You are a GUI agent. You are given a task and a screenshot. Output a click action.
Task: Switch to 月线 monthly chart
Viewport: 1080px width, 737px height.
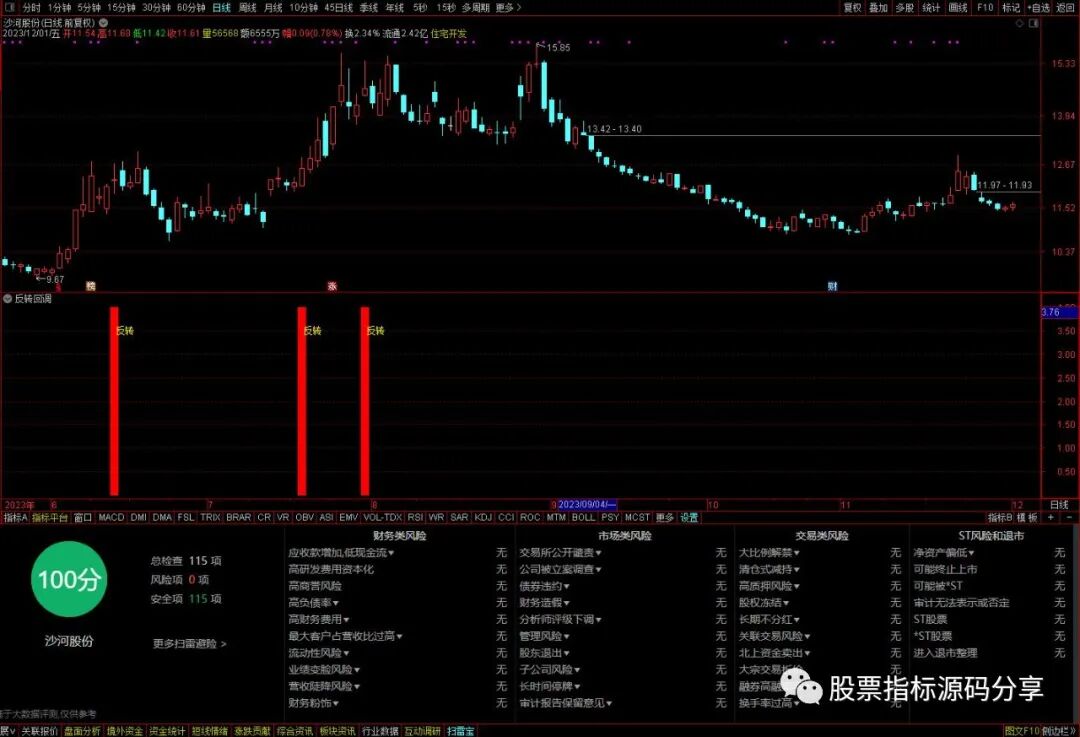click(x=273, y=8)
